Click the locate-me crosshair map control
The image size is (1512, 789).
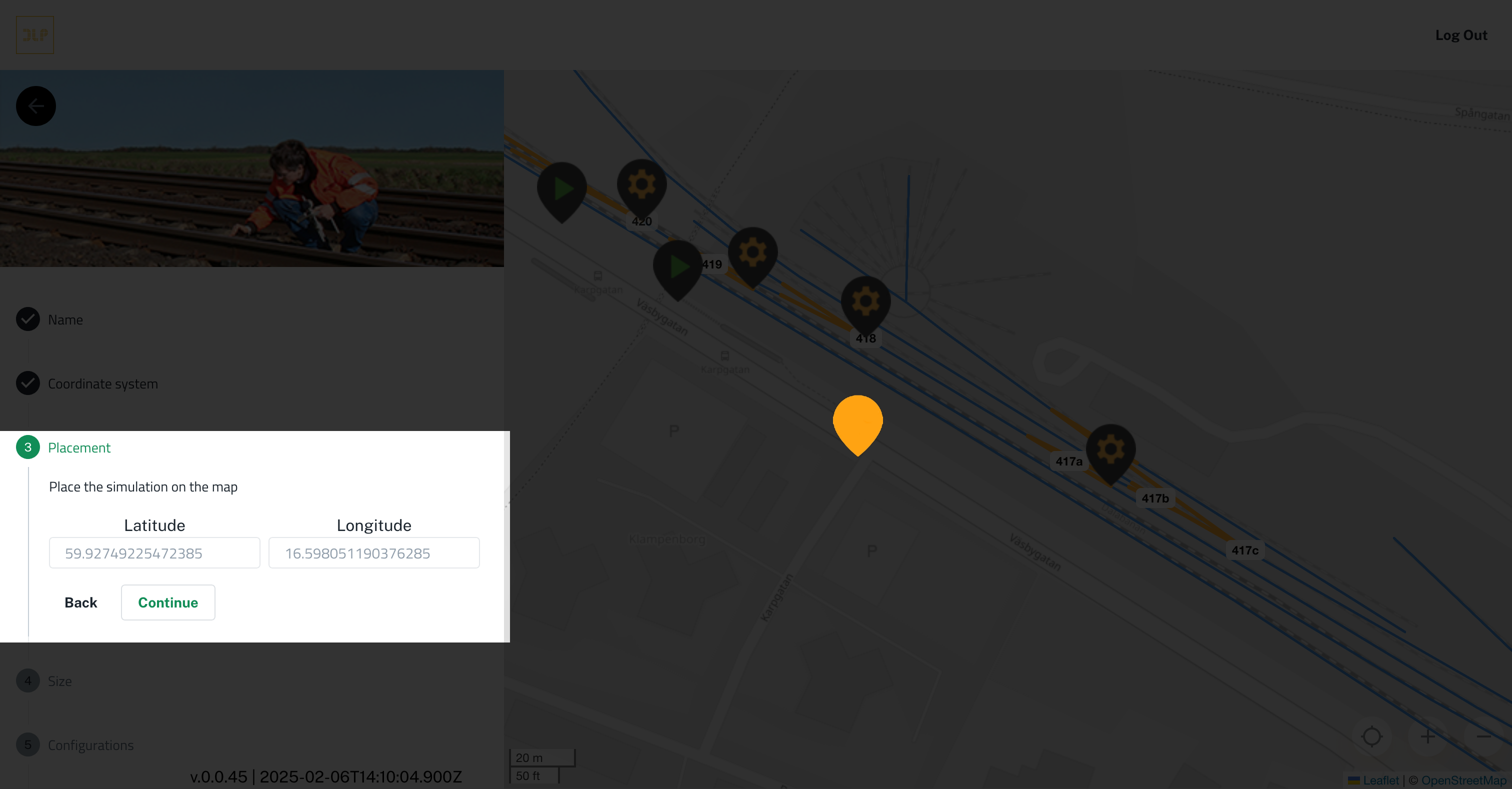click(x=1371, y=735)
